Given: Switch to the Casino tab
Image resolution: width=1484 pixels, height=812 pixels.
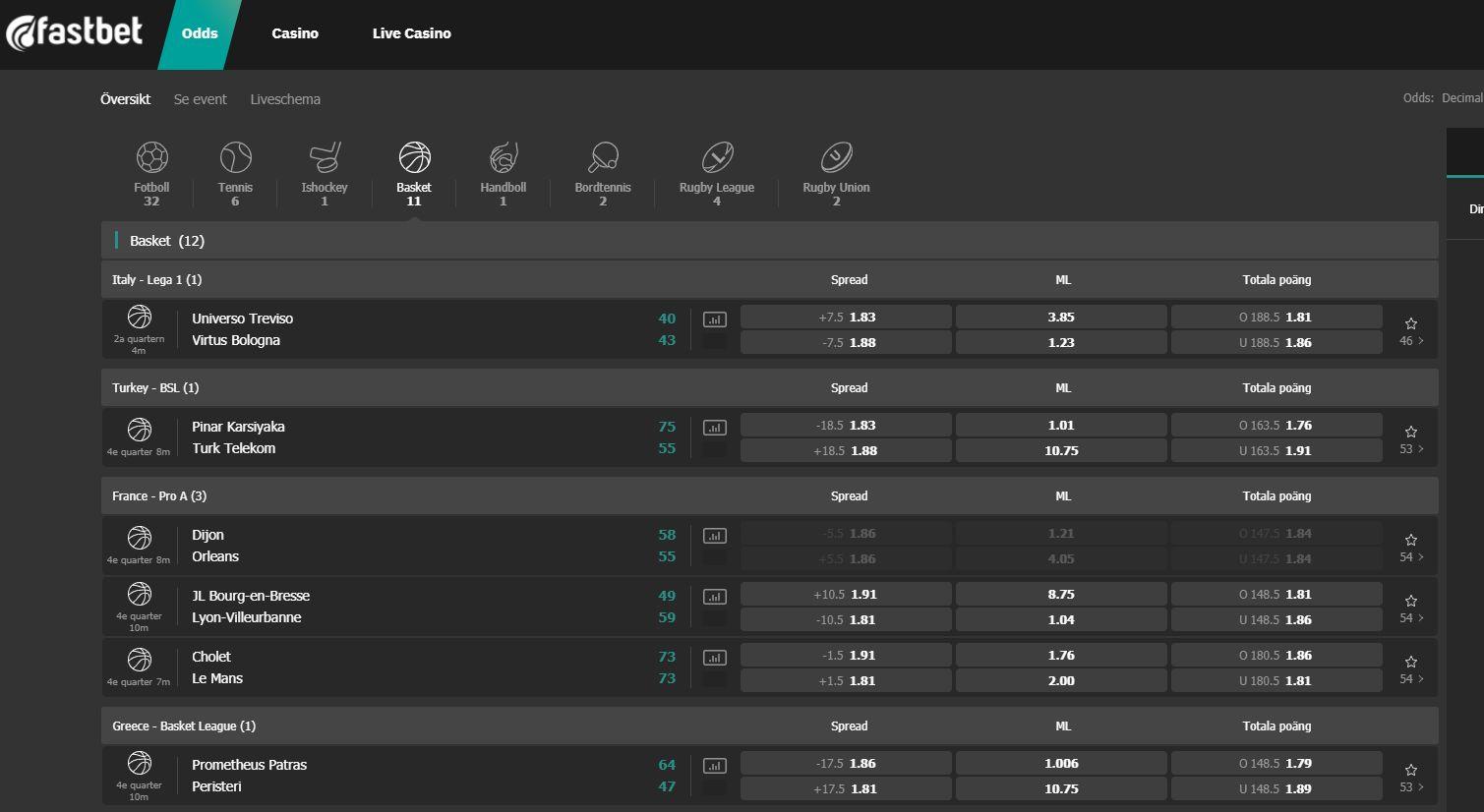Looking at the screenshot, I should tap(295, 32).
